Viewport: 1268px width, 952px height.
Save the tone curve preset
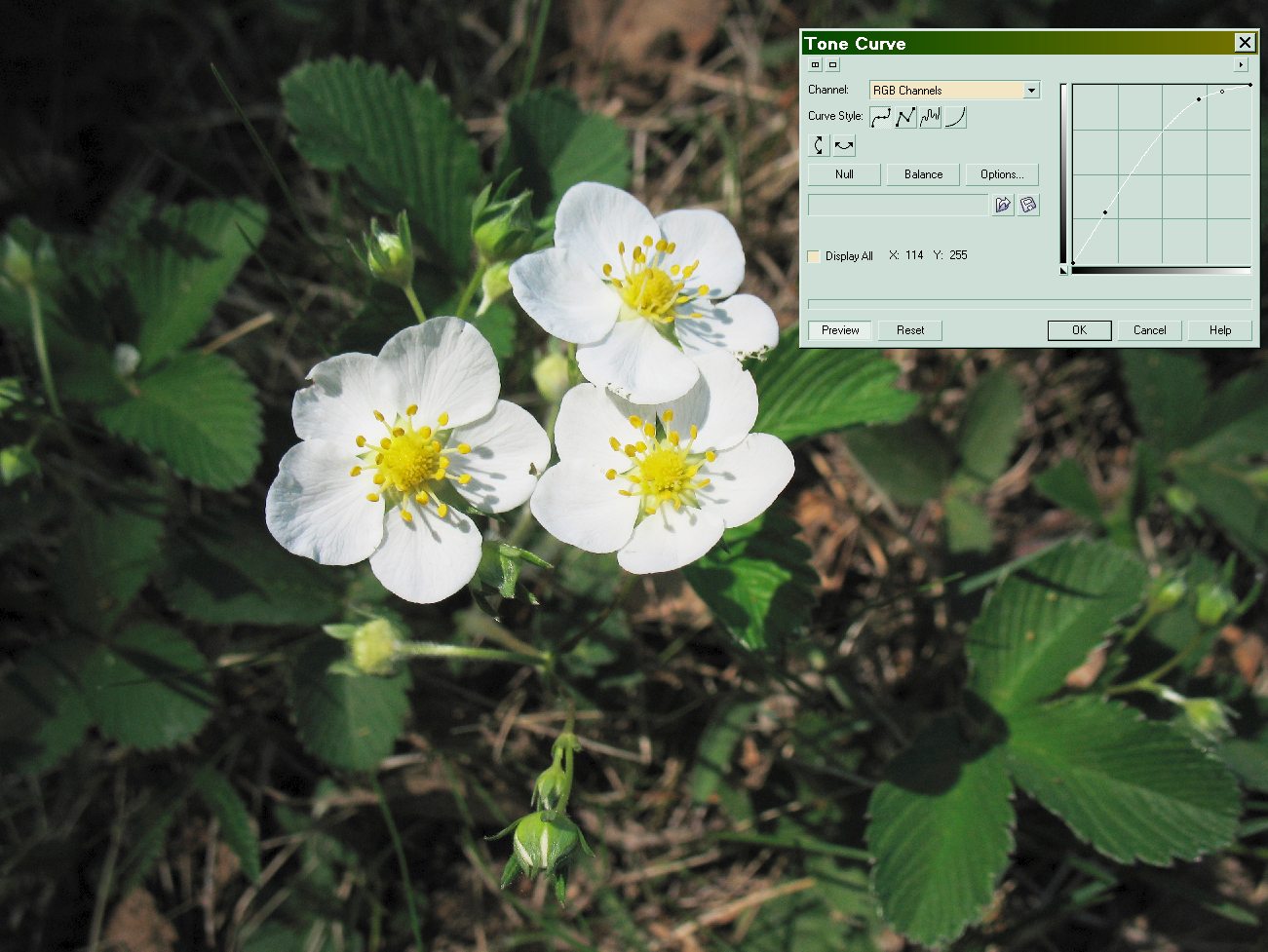tap(1028, 205)
